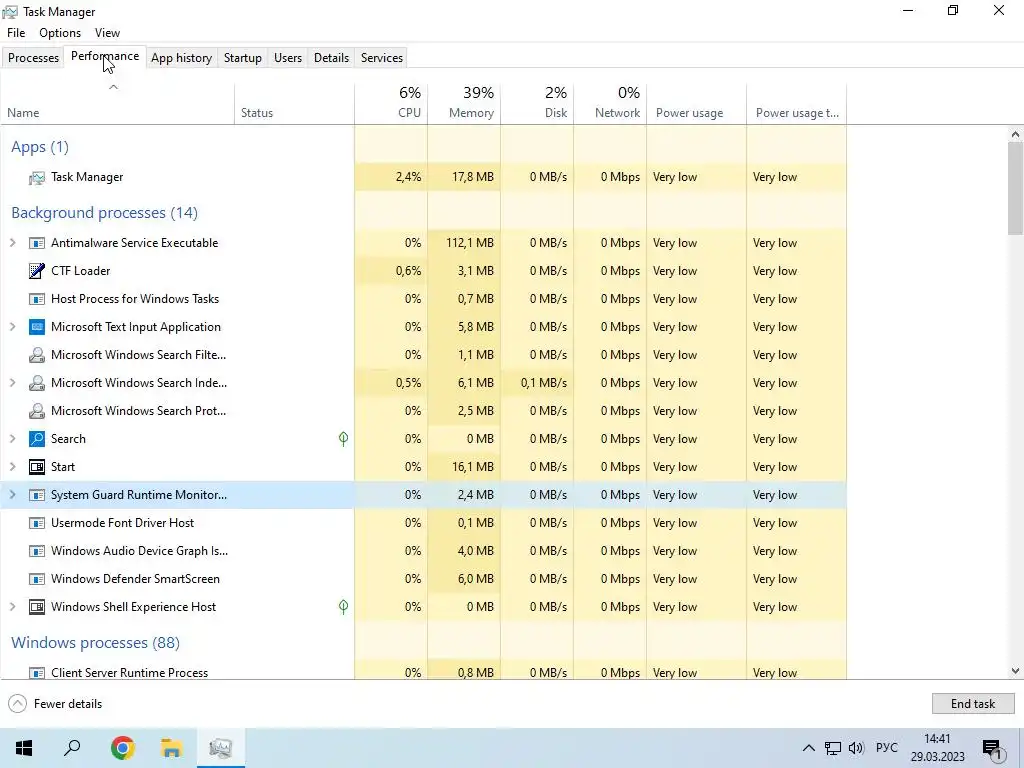
Task: Click the Microsoft Windows Search Indexer icon
Action: click(37, 383)
